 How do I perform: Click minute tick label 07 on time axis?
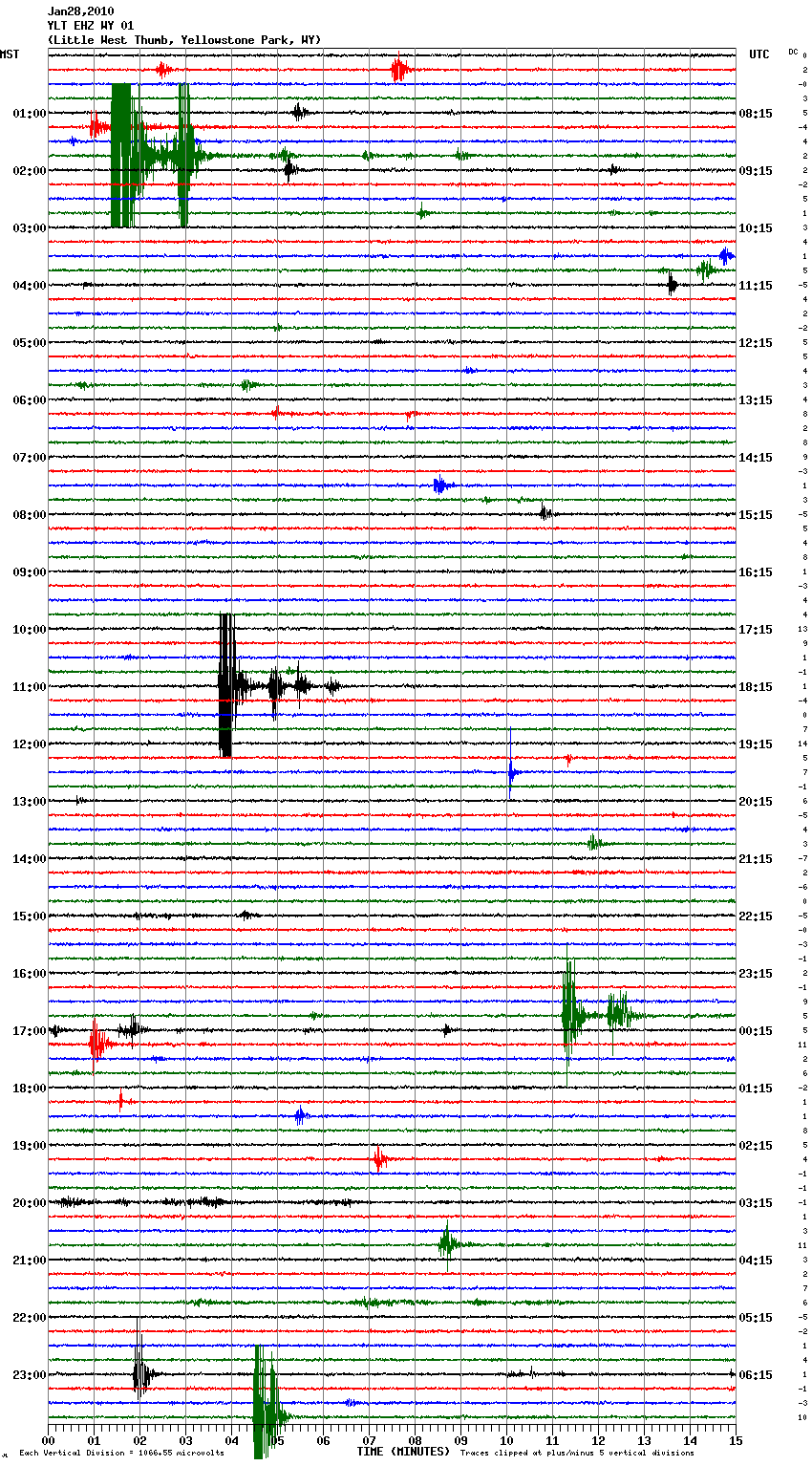click(x=369, y=1439)
